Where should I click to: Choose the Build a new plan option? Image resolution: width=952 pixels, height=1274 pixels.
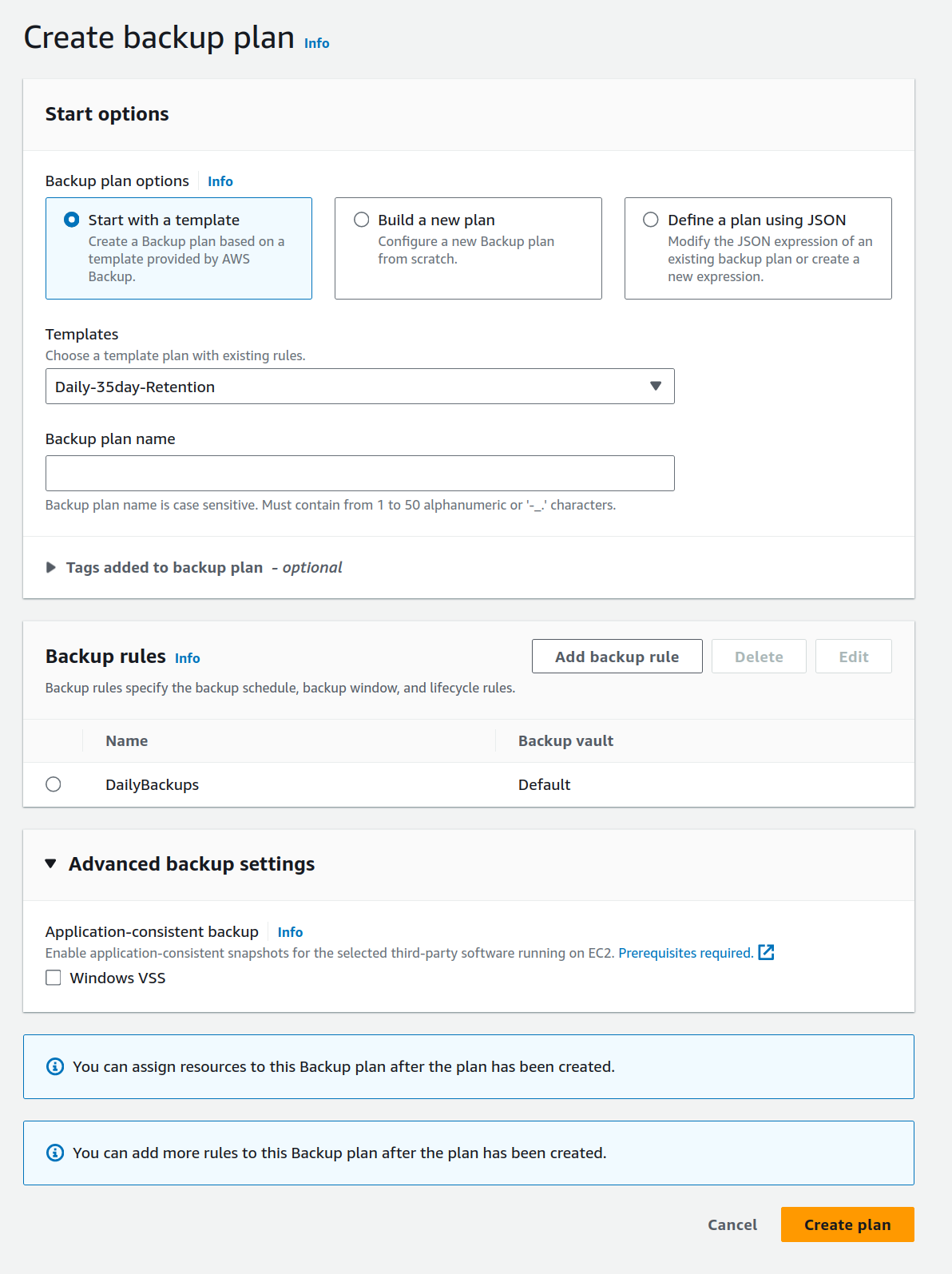pyautogui.click(x=362, y=220)
